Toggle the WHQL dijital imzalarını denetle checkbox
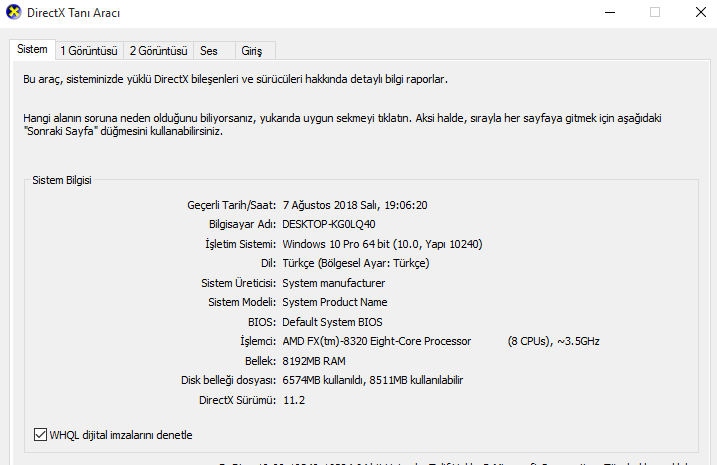 [x=41, y=435]
